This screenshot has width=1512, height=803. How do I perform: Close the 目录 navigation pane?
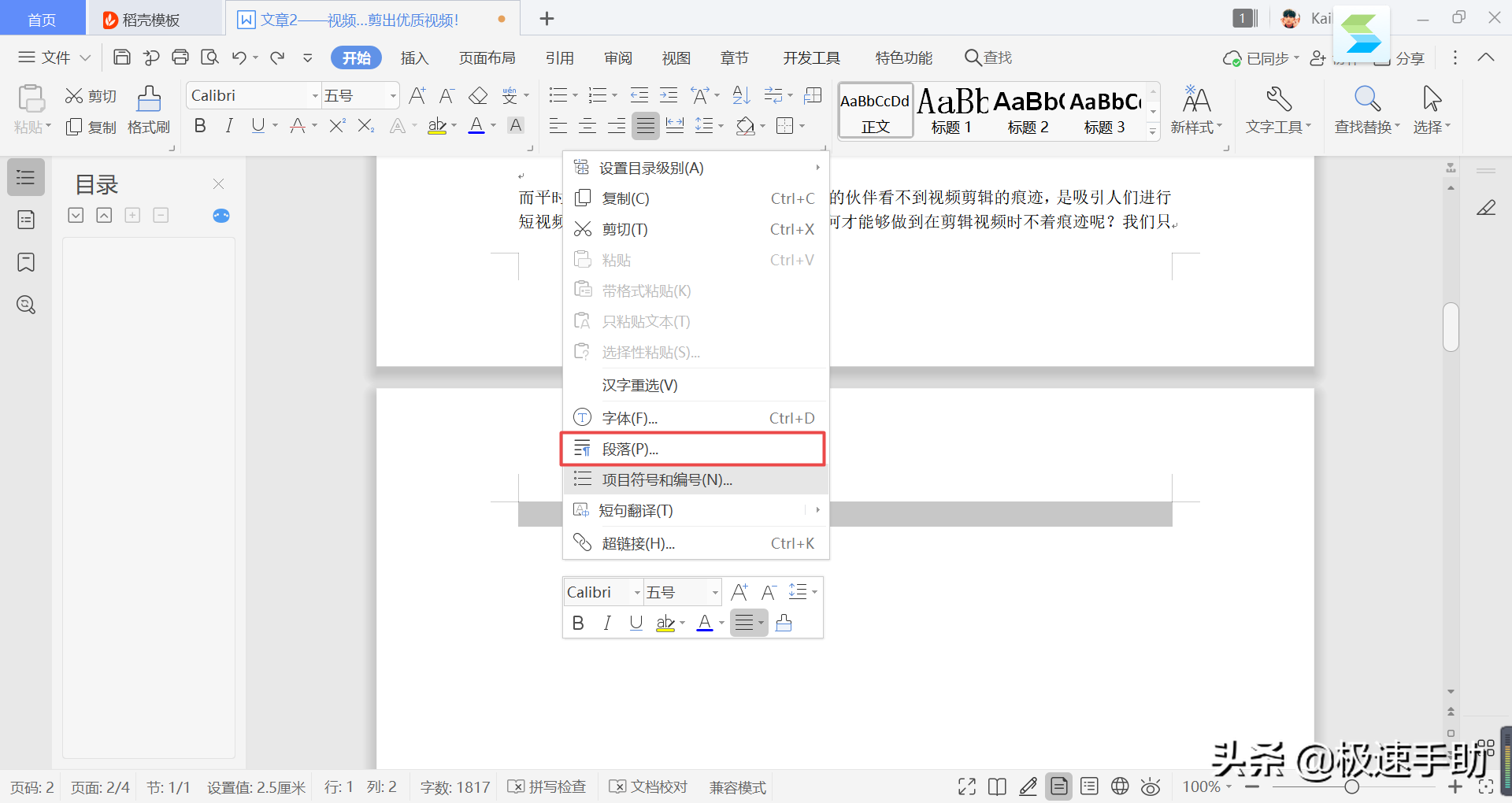click(219, 183)
